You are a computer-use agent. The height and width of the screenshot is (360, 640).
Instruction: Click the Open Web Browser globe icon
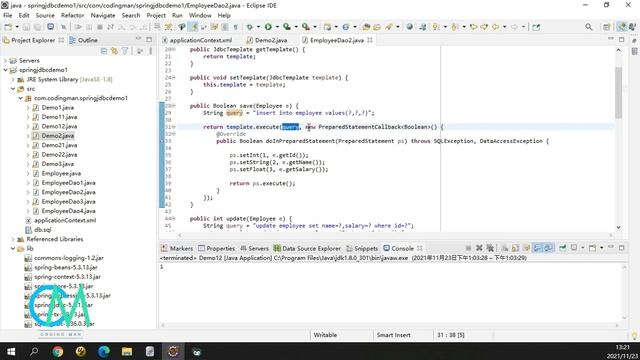click(409, 27)
